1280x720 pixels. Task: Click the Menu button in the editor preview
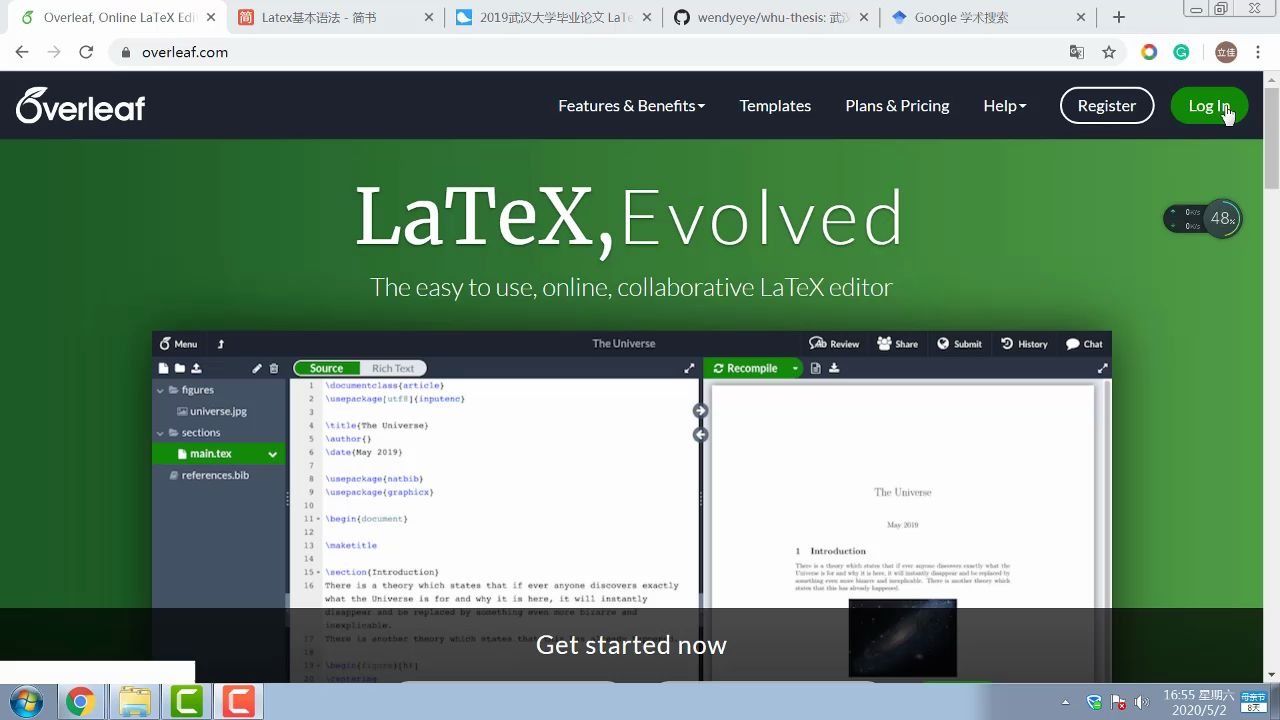tap(179, 343)
